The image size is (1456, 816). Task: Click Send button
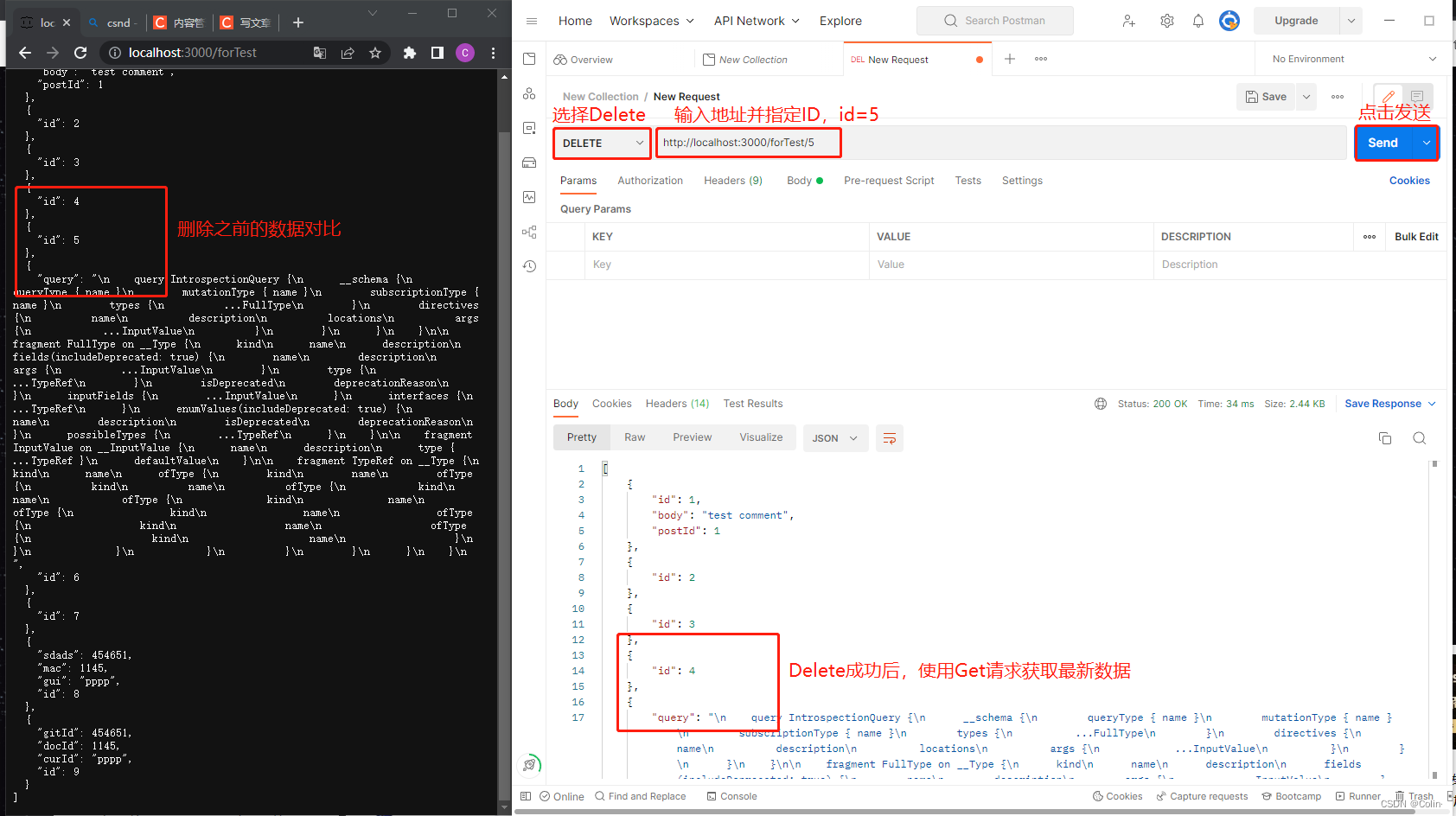tap(1383, 143)
